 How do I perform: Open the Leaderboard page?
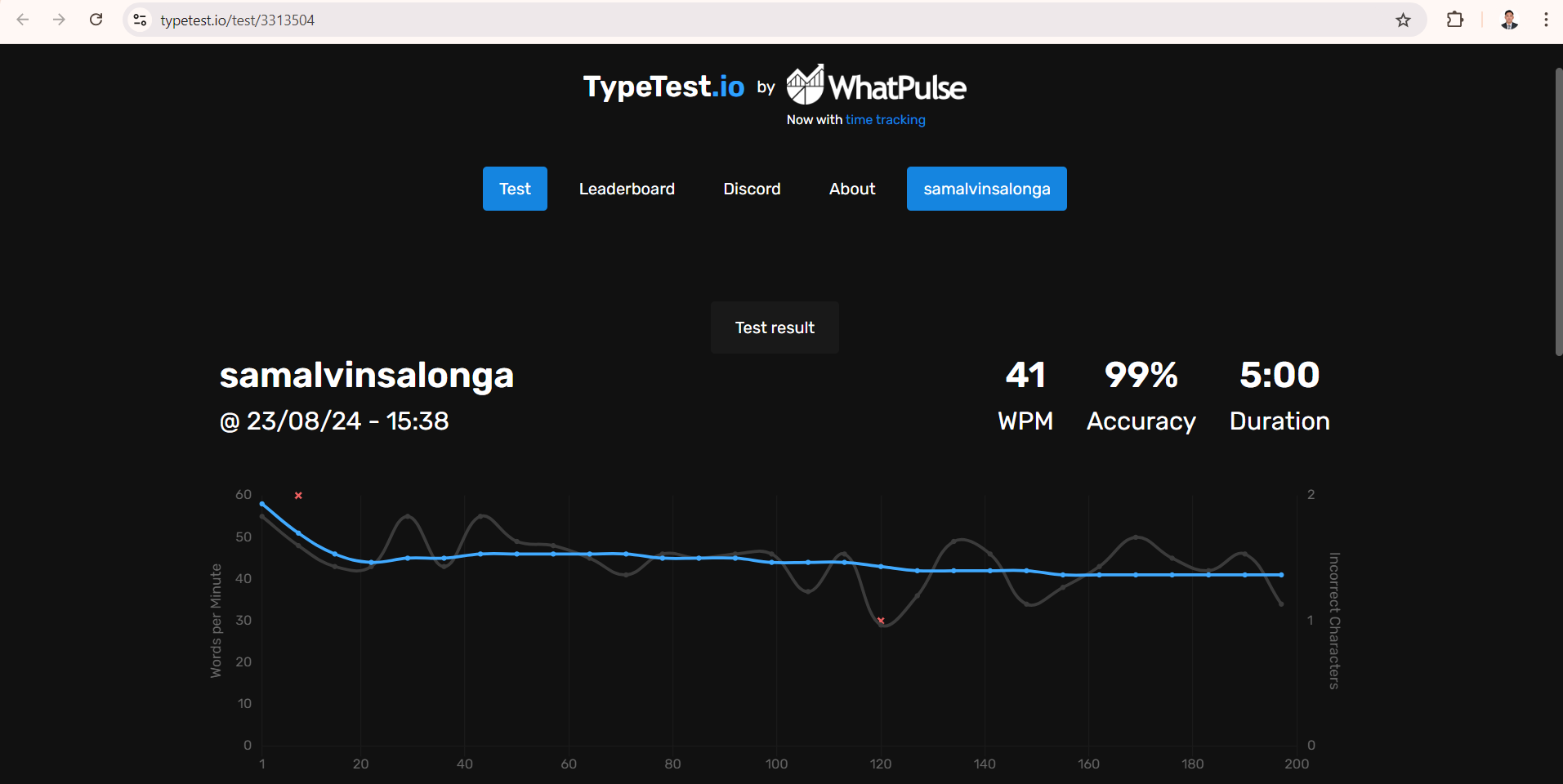click(627, 189)
